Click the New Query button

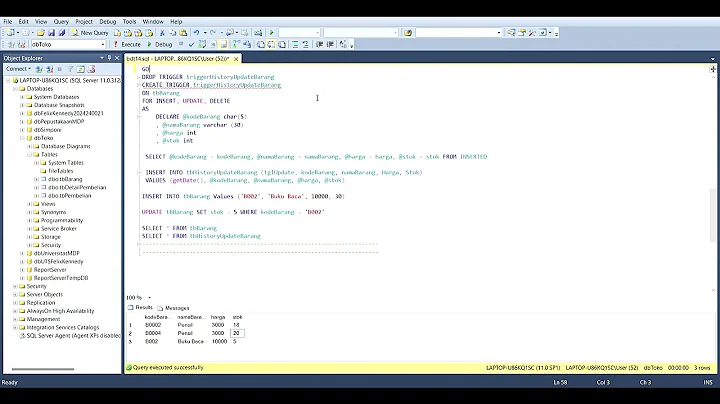[x=90, y=33]
